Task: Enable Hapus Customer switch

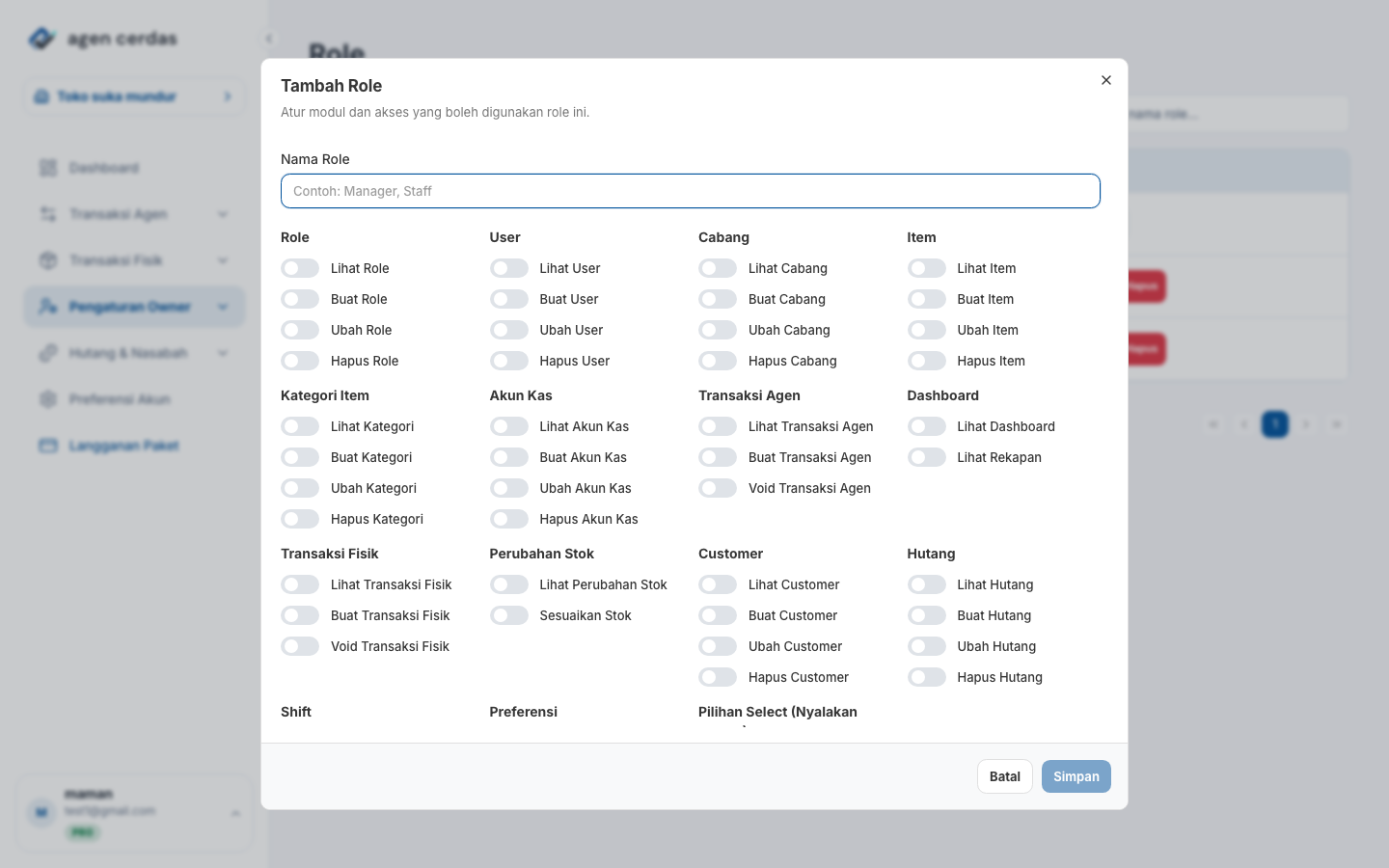Action: [x=718, y=677]
